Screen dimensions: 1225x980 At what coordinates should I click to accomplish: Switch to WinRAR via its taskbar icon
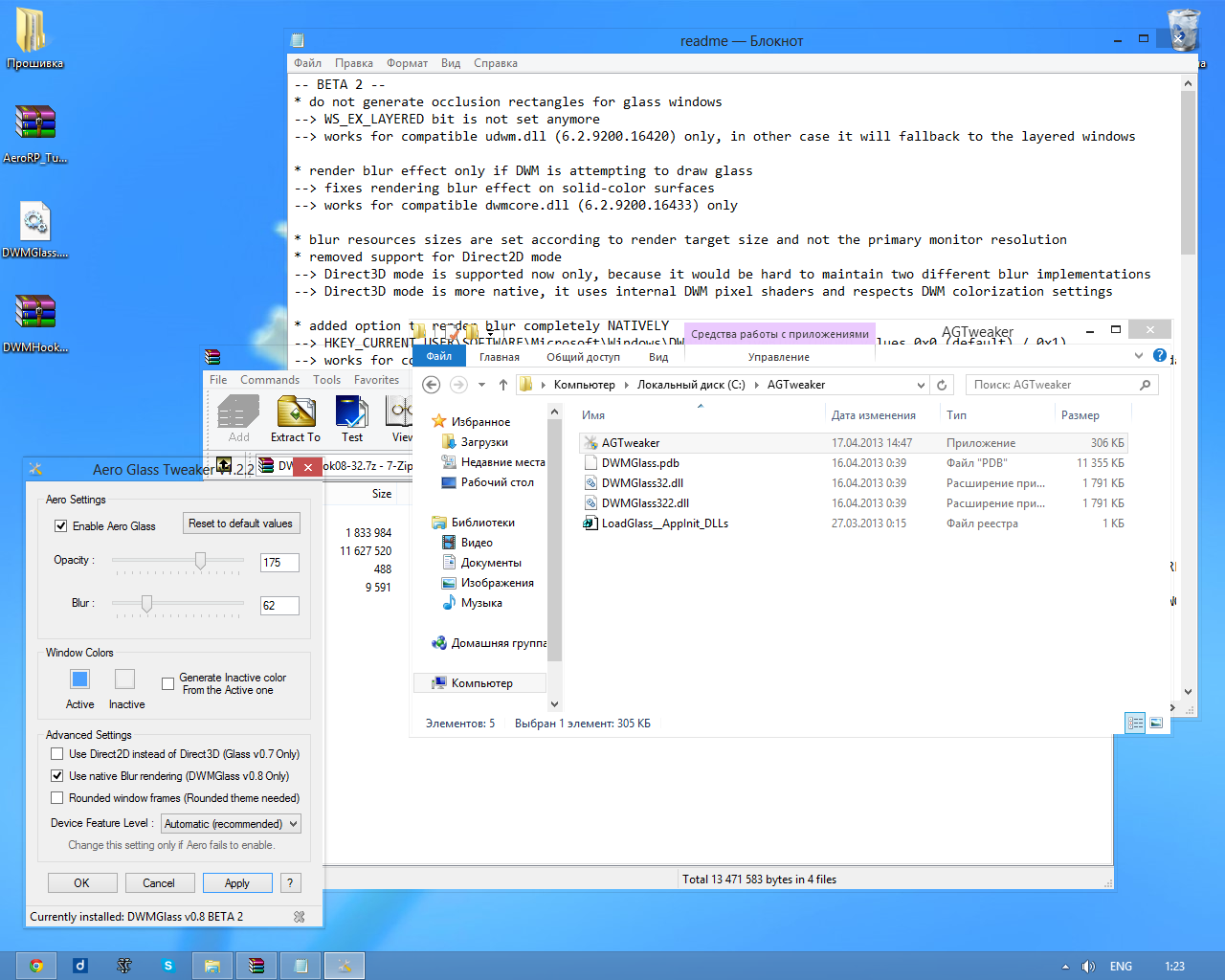(x=256, y=966)
